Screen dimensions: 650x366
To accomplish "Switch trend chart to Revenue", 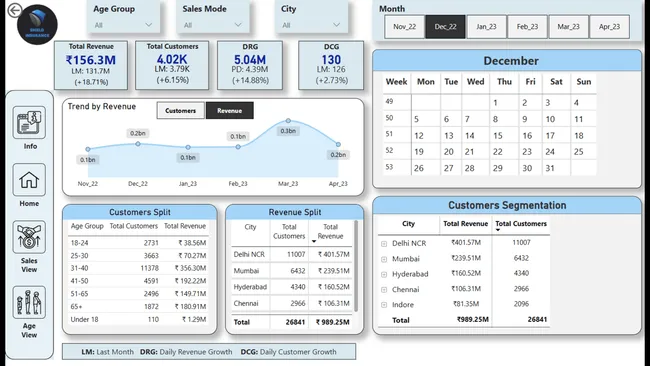I will tap(230, 111).
